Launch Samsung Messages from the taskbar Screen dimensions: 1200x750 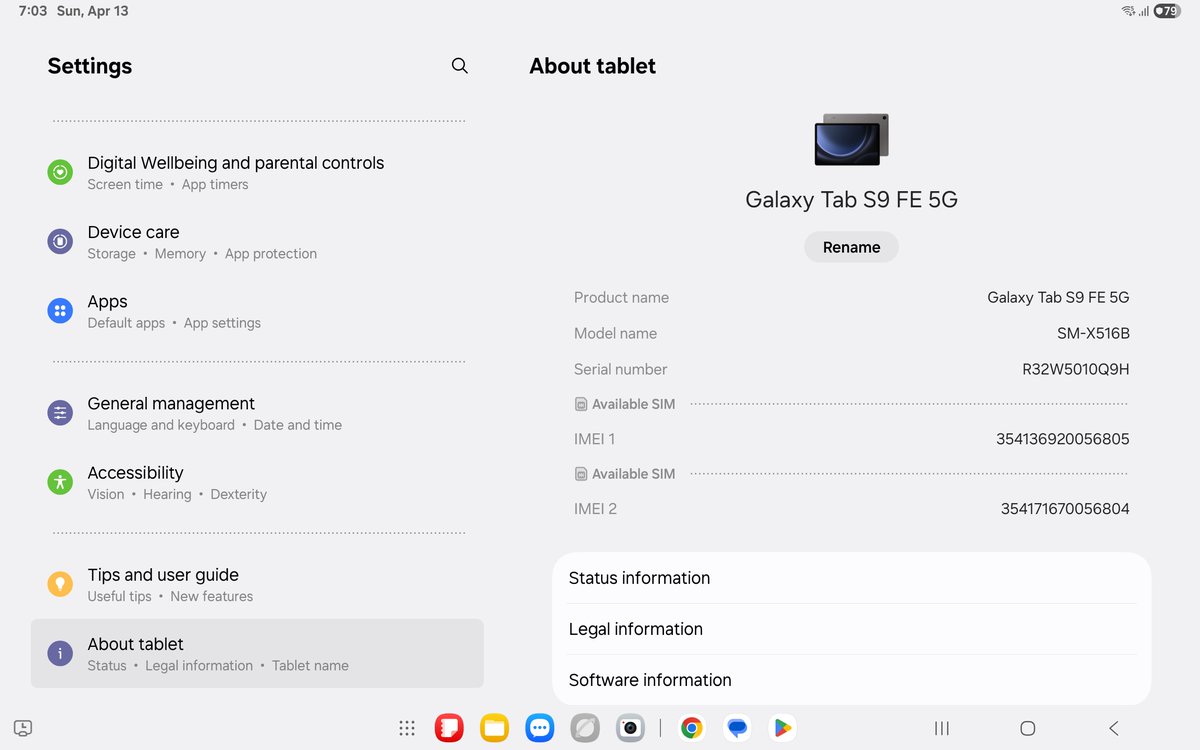pos(540,728)
